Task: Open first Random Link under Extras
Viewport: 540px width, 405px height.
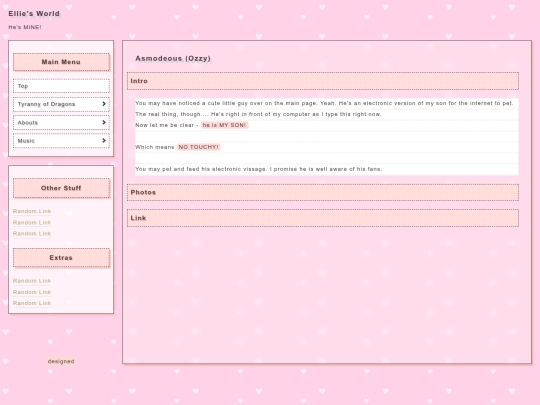Action: click(x=32, y=281)
